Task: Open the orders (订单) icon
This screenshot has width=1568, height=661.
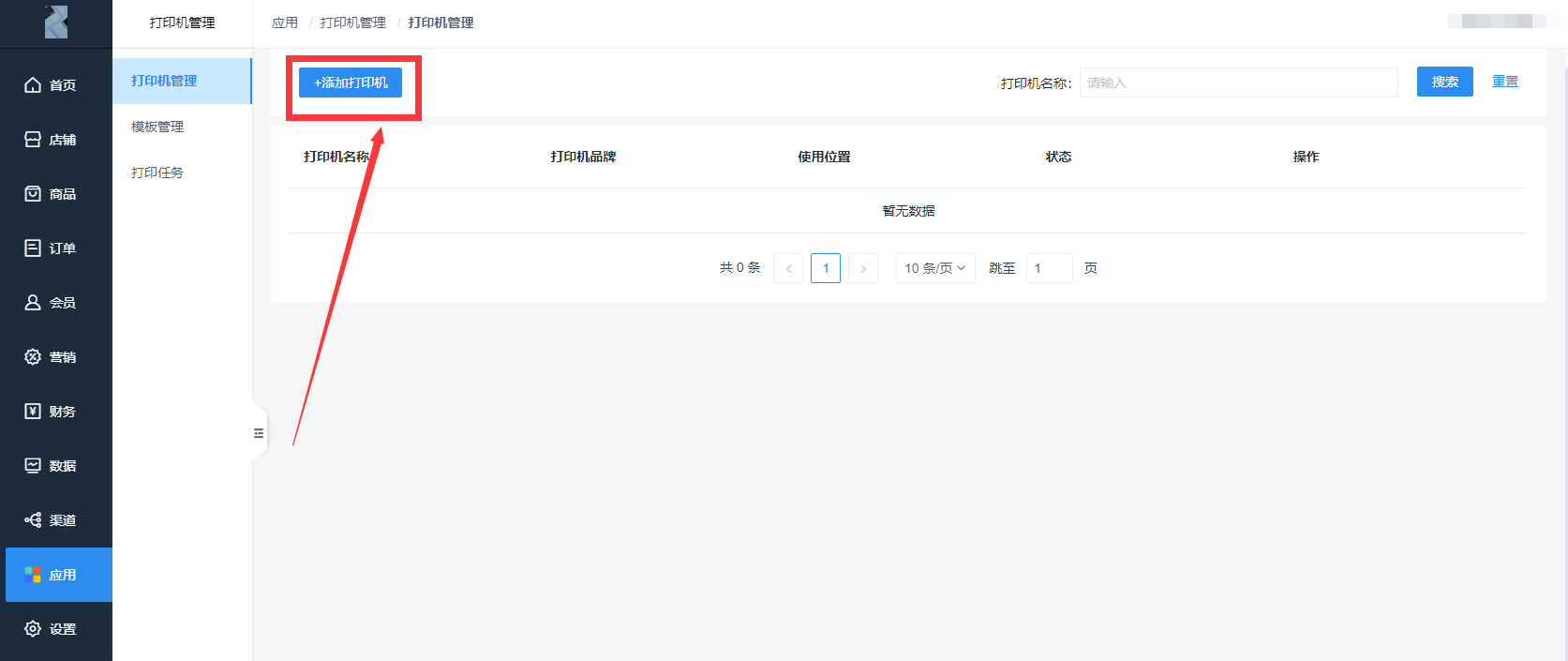Action: (33, 248)
